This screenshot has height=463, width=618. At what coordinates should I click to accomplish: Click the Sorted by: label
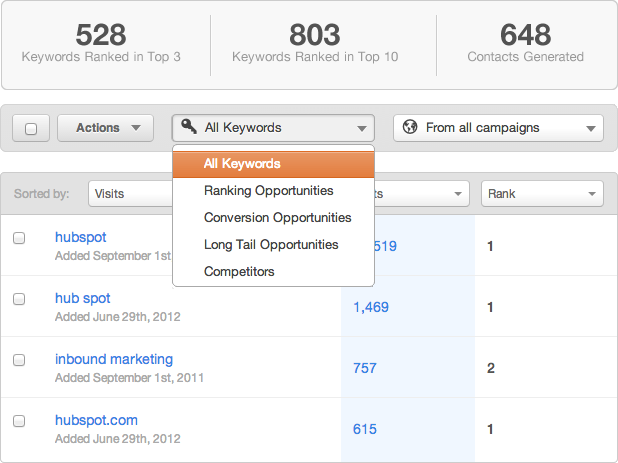(x=41, y=194)
